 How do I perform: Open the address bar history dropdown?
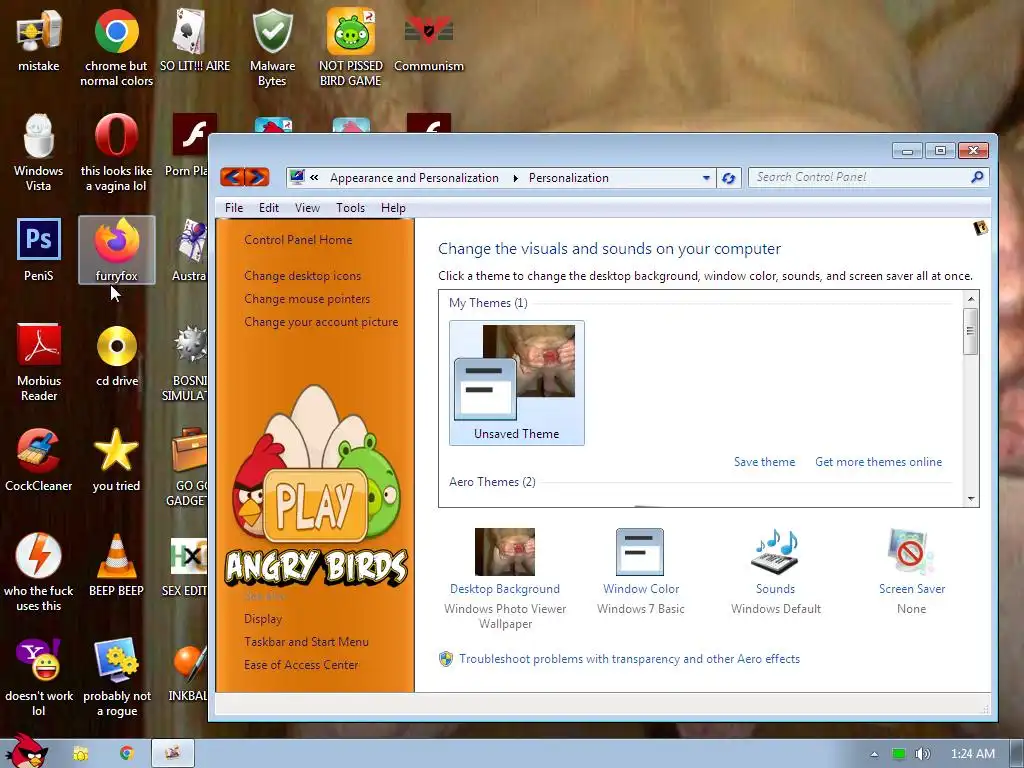coord(706,178)
